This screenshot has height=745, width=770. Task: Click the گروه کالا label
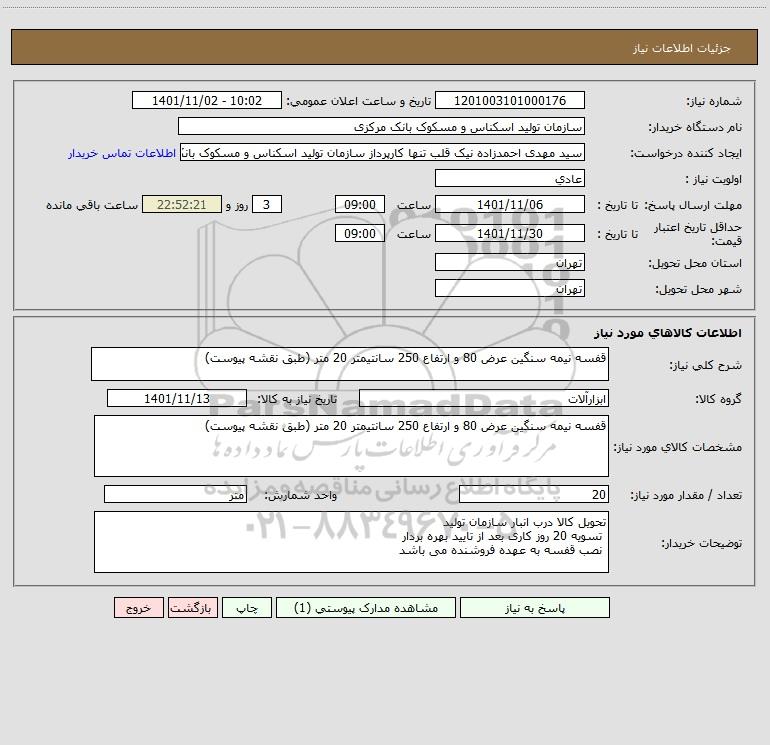click(718, 399)
